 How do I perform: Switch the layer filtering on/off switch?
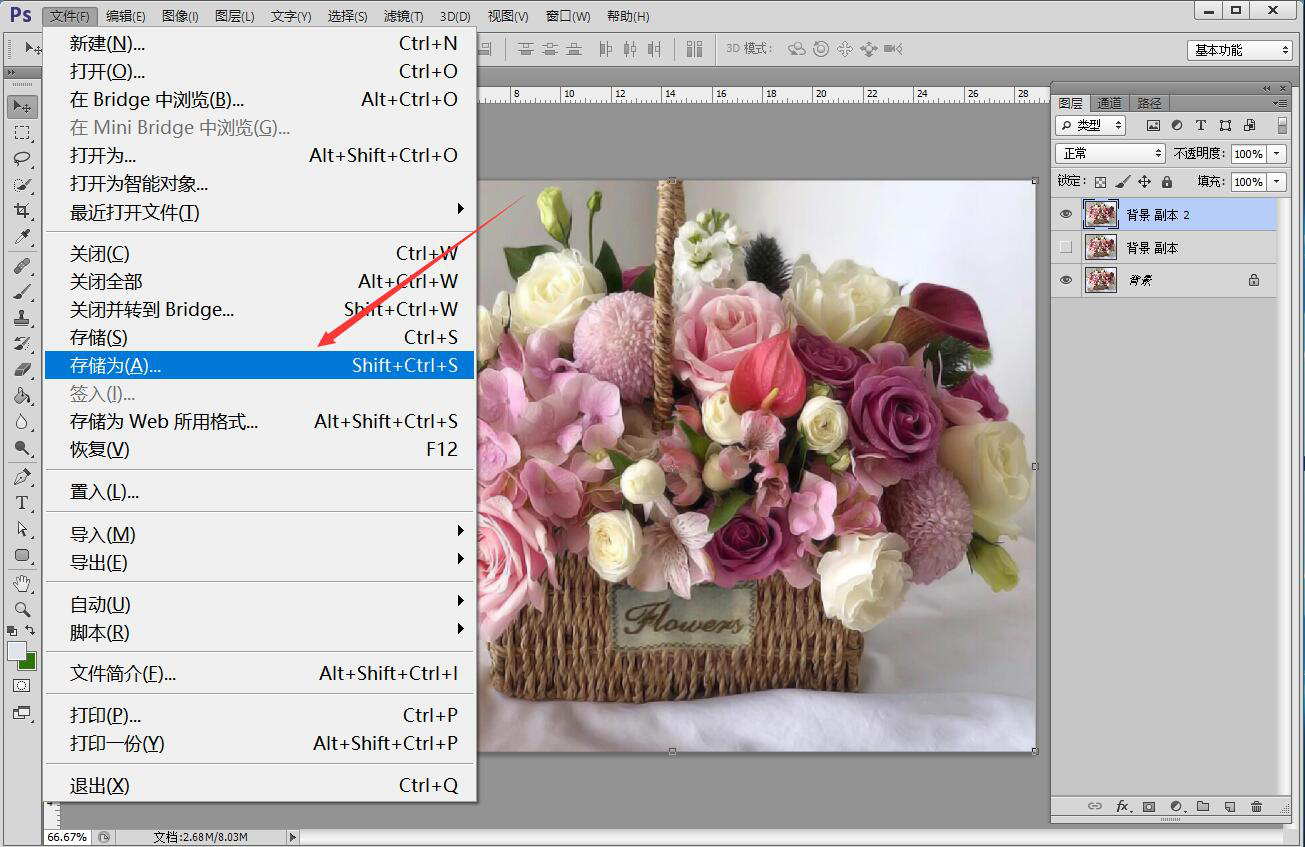point(1283,126)
